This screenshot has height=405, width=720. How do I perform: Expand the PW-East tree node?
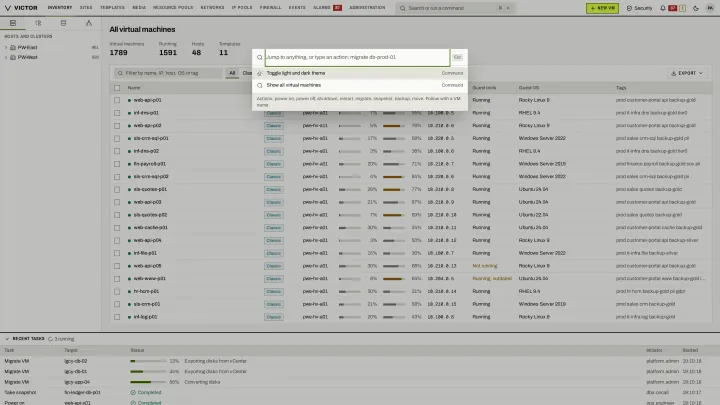pyautogui.click(x=6, y=47)
